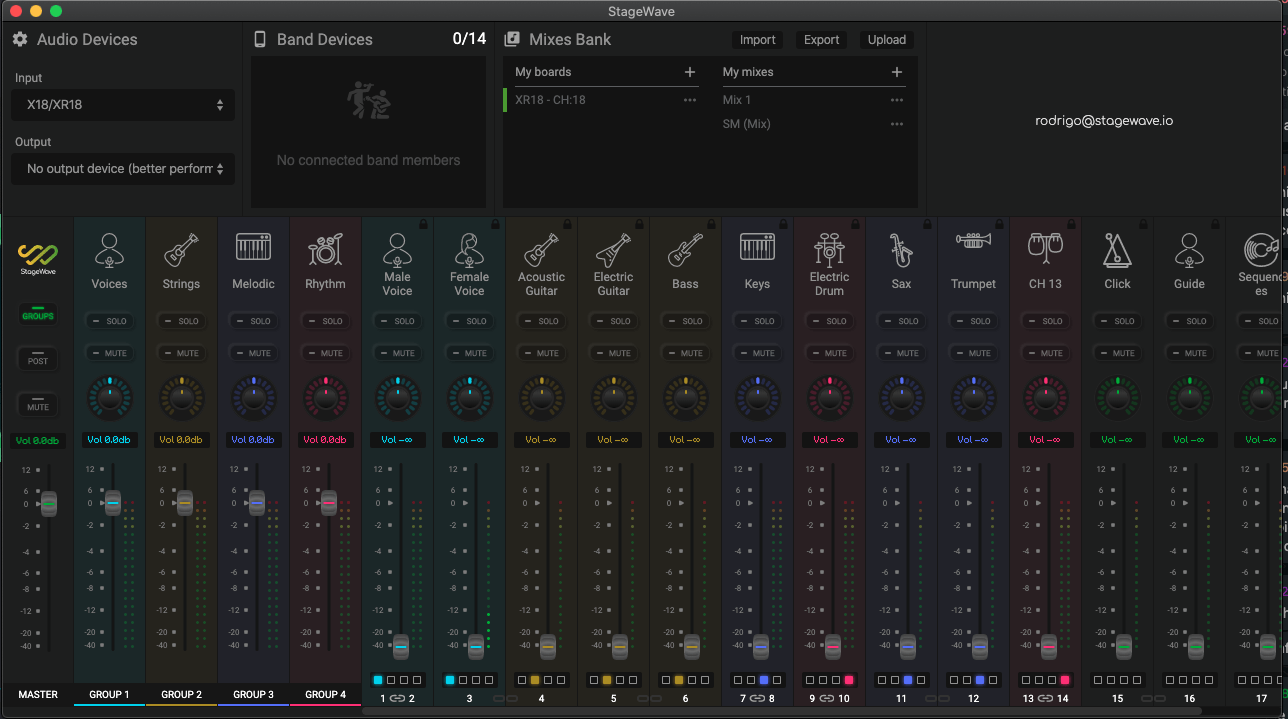The width and height of the screenshot is (1288, 719).
Task: Select the Keys keyboard icon
Action: pyautogui.click(x=757, y=246)
